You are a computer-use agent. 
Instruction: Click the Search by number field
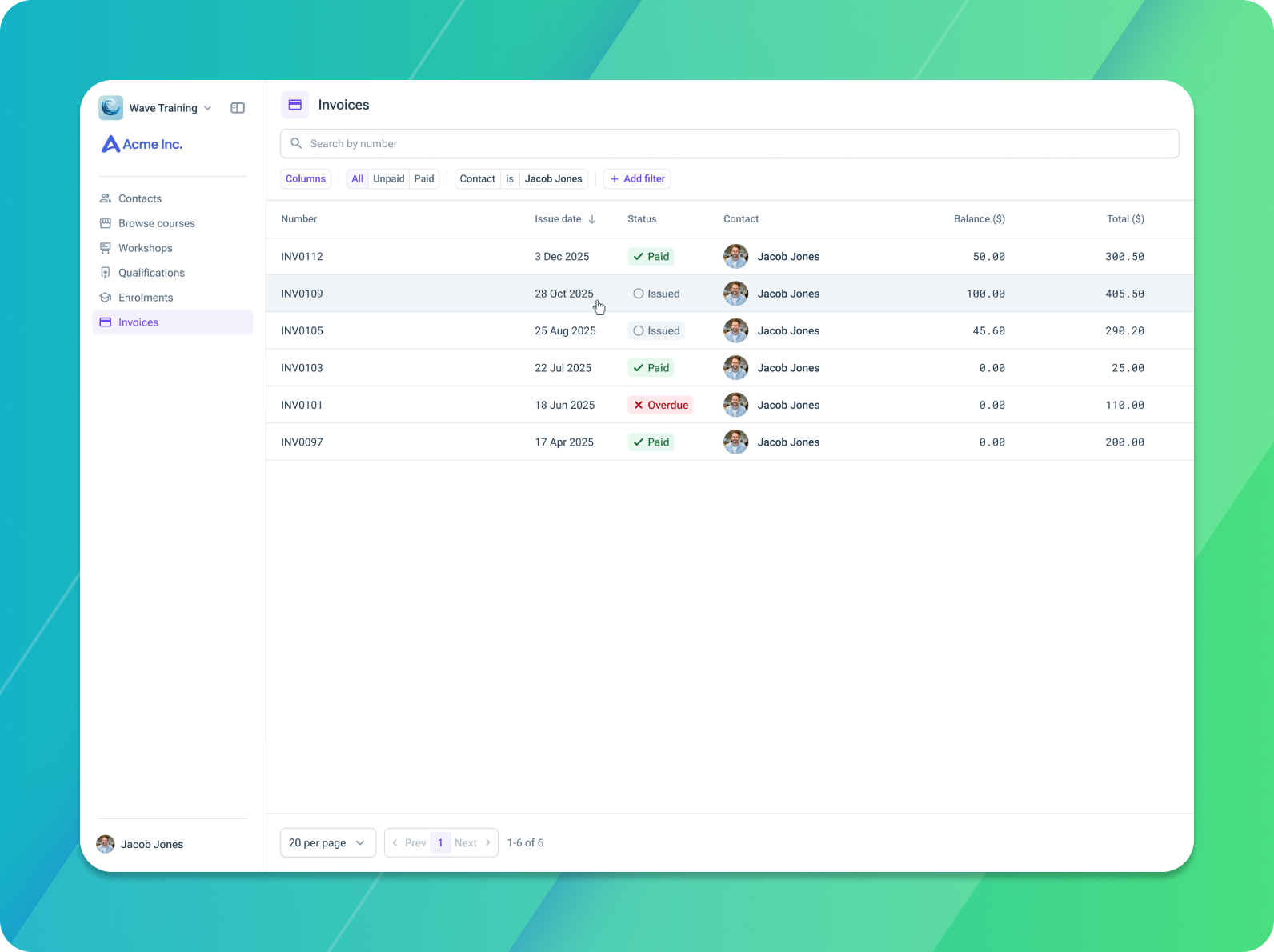tap(730, 143)
